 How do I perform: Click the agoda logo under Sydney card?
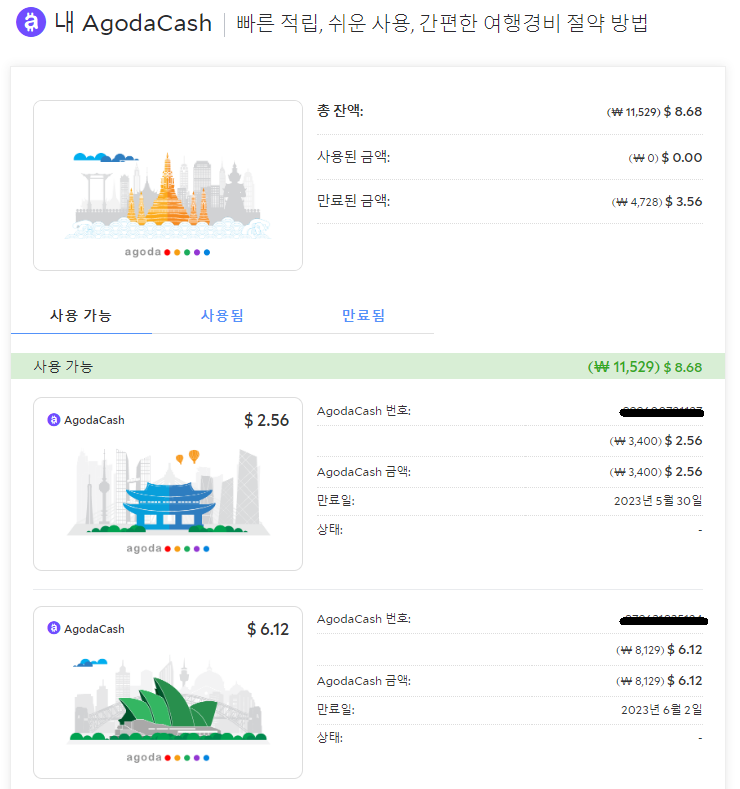coord(168,757)
